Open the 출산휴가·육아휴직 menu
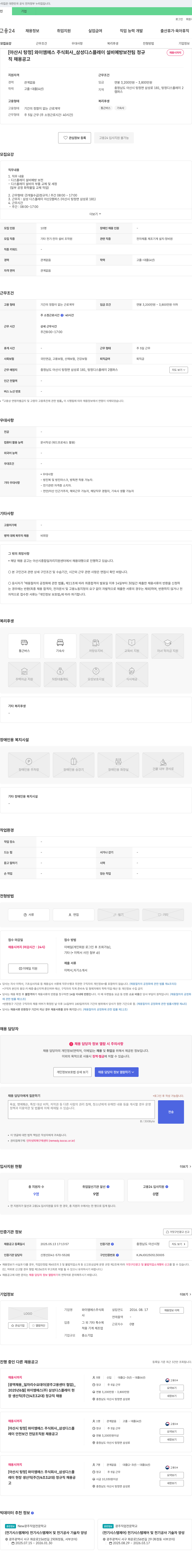This screenshot has height=1568, width=192. click(175, 30)
